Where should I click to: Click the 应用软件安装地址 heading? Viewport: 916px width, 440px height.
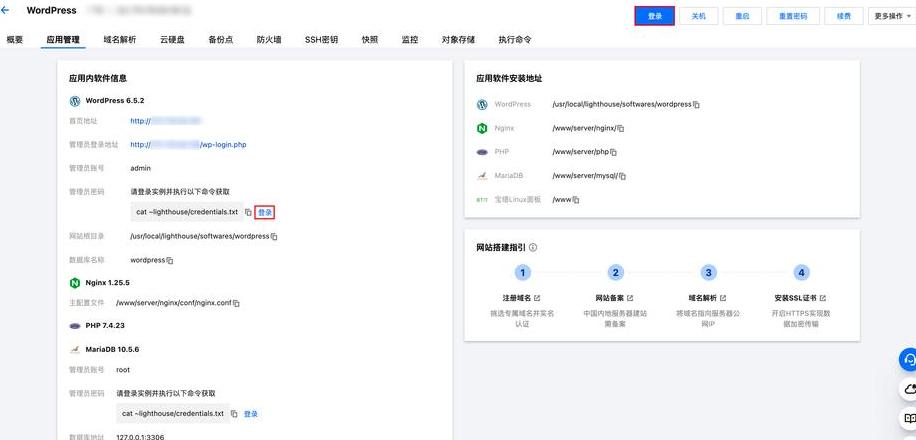509,78
